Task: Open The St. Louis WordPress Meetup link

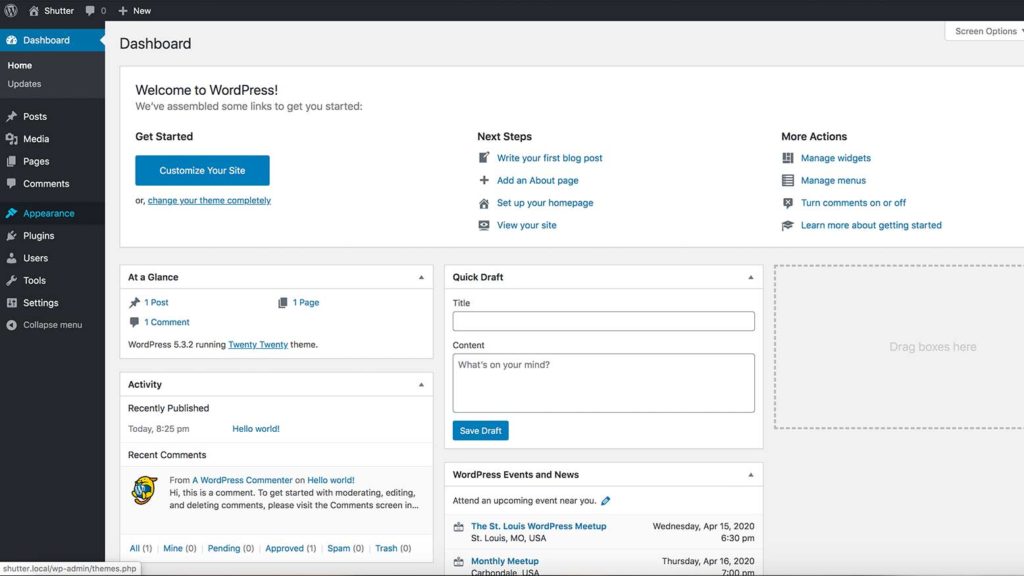Action: pos(539,526)
